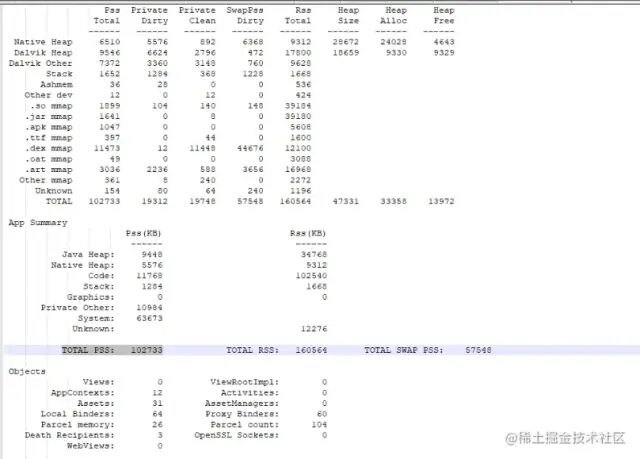
Task: Click the ".jar mmap" row label
Action: pos(49,116)
